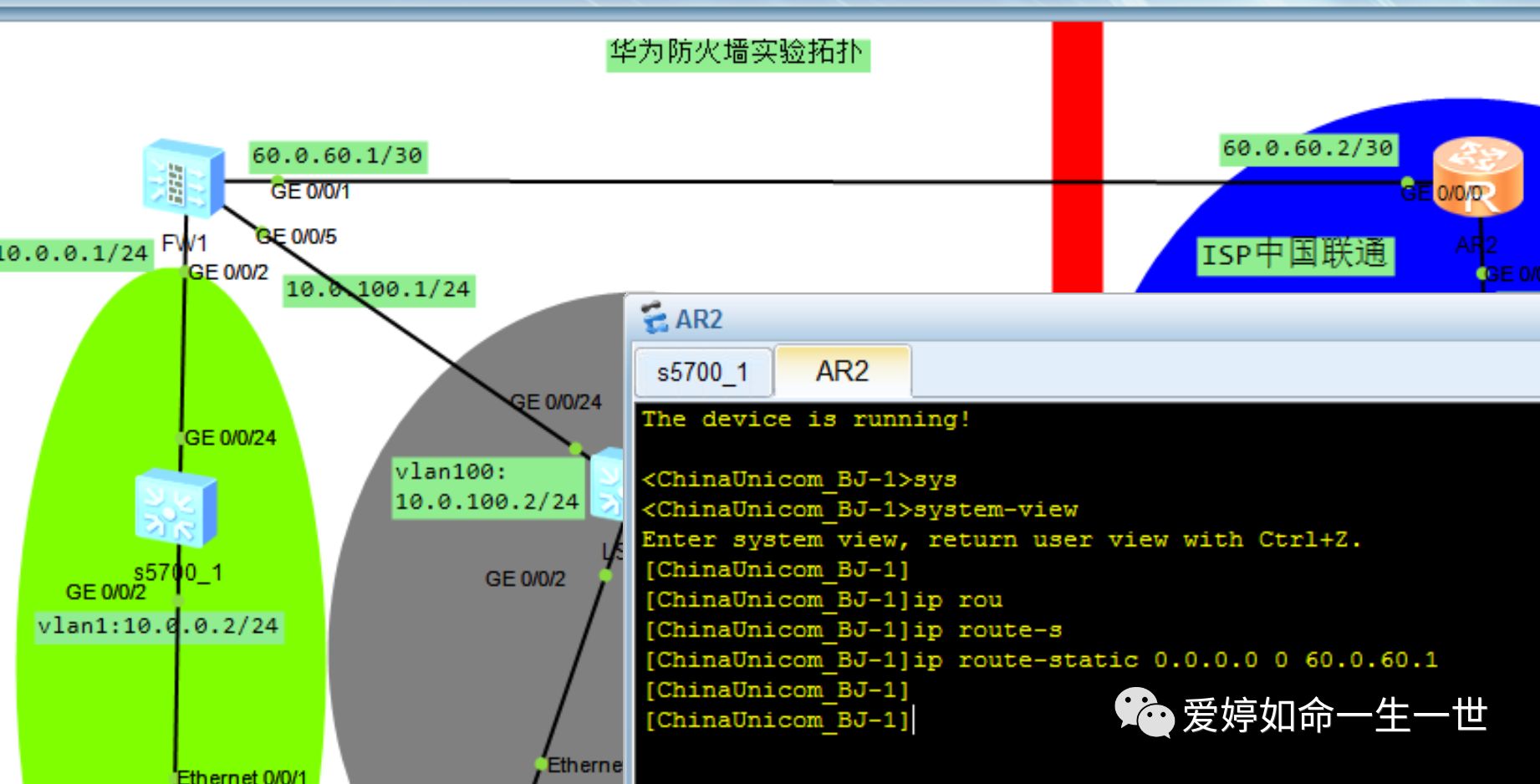Screen dimensions: 1540x784
Task: Click the "Enter system view" message line
Action: (x=1002, y=539)
